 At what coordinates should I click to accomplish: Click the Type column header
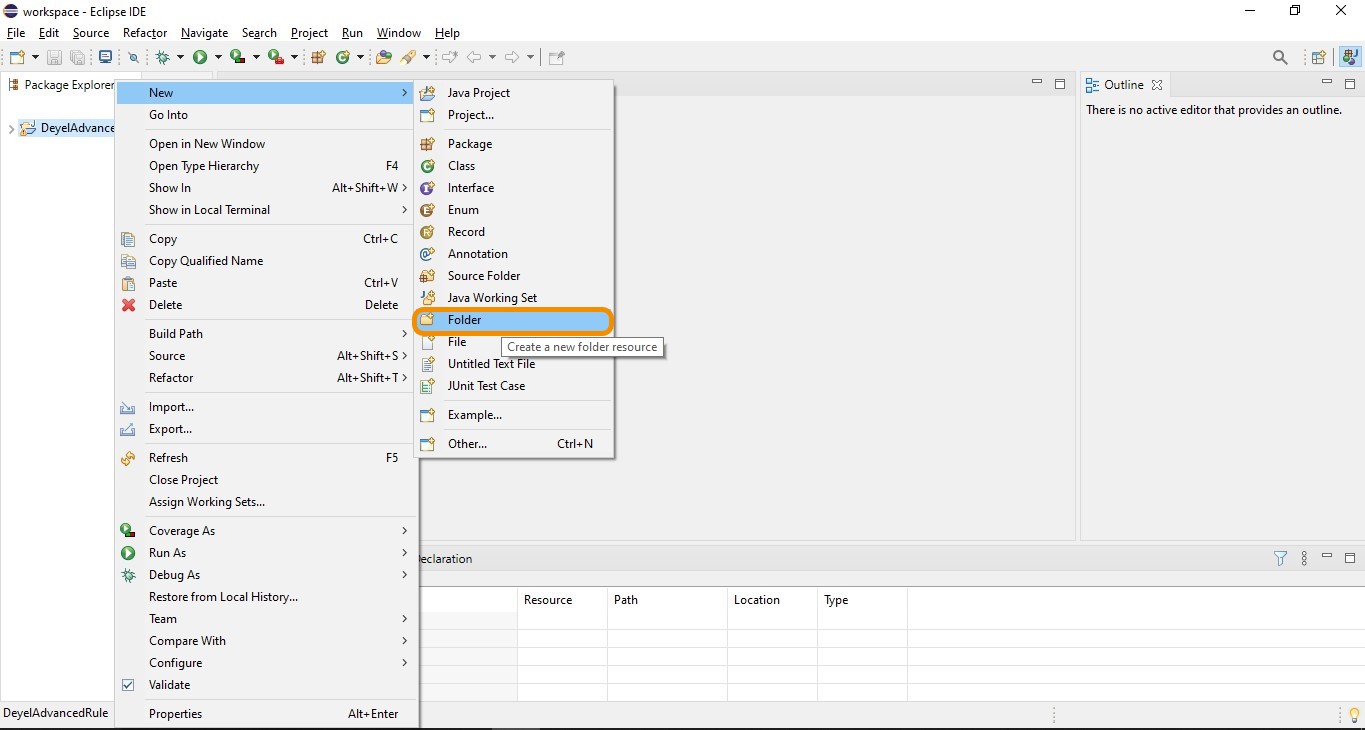pos(862,600)
